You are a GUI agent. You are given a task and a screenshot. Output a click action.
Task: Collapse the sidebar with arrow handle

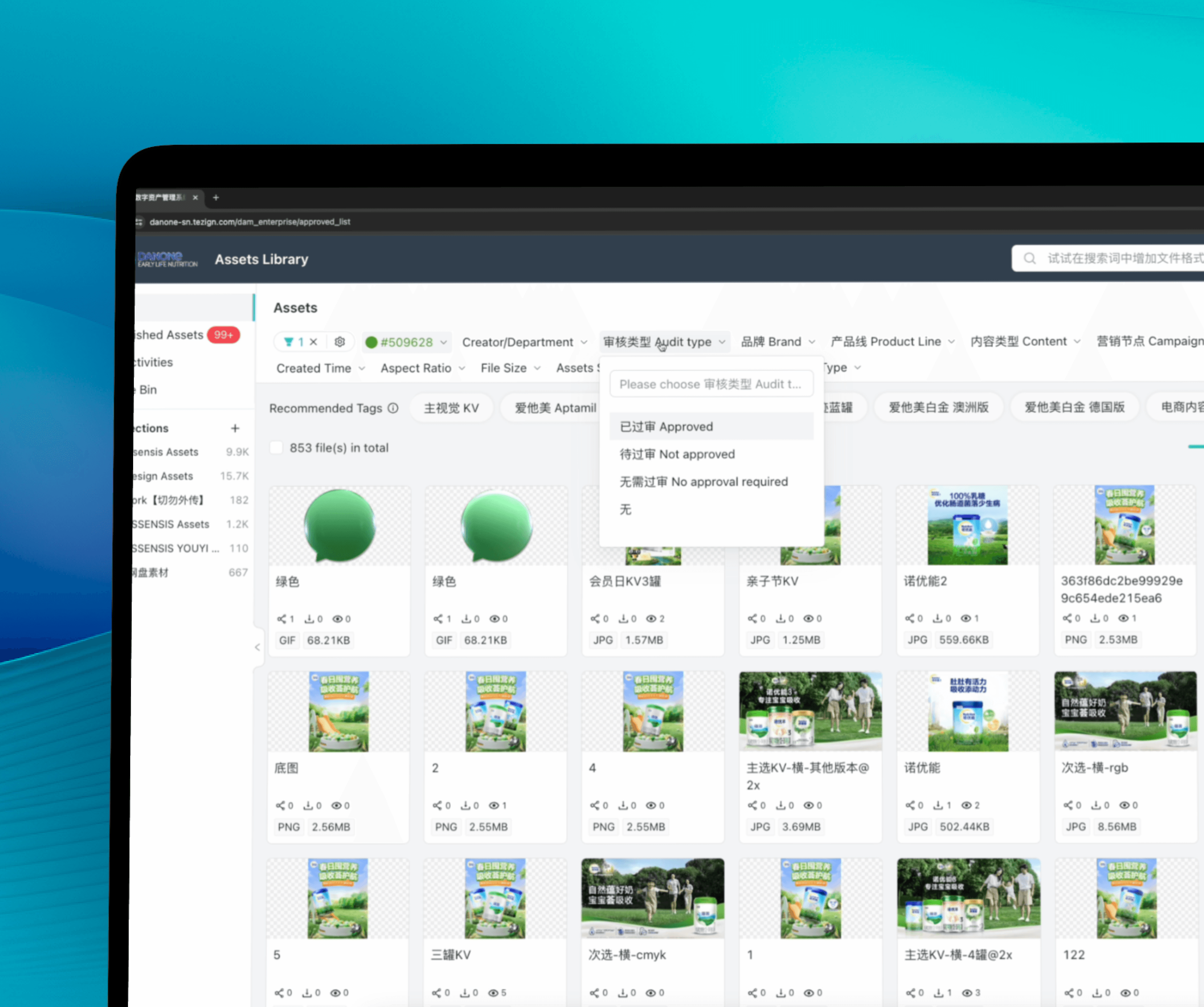(257, 647)
